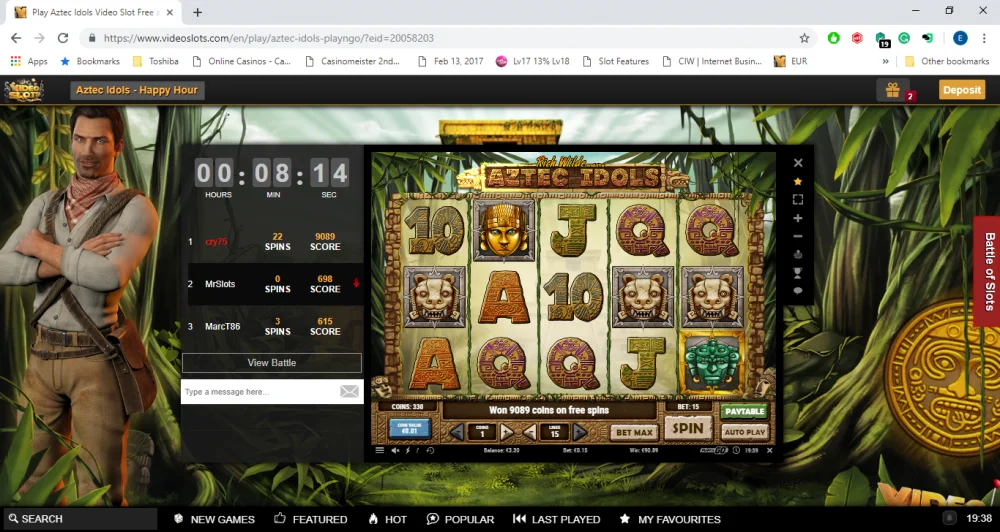Viewport: 1000px width, 532px height.
Task: Open the gift box rewards icon
Action: tap(892, 90)
